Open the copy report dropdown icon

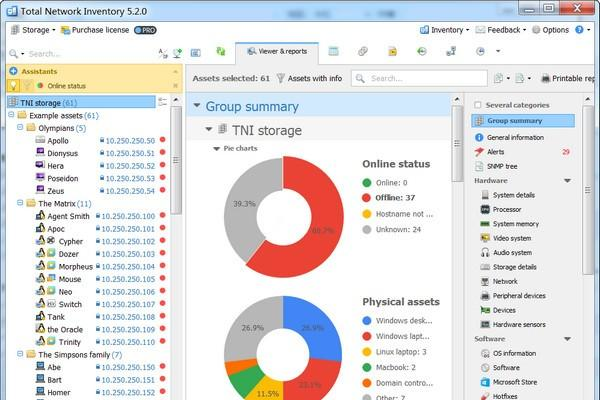point(502,78)
